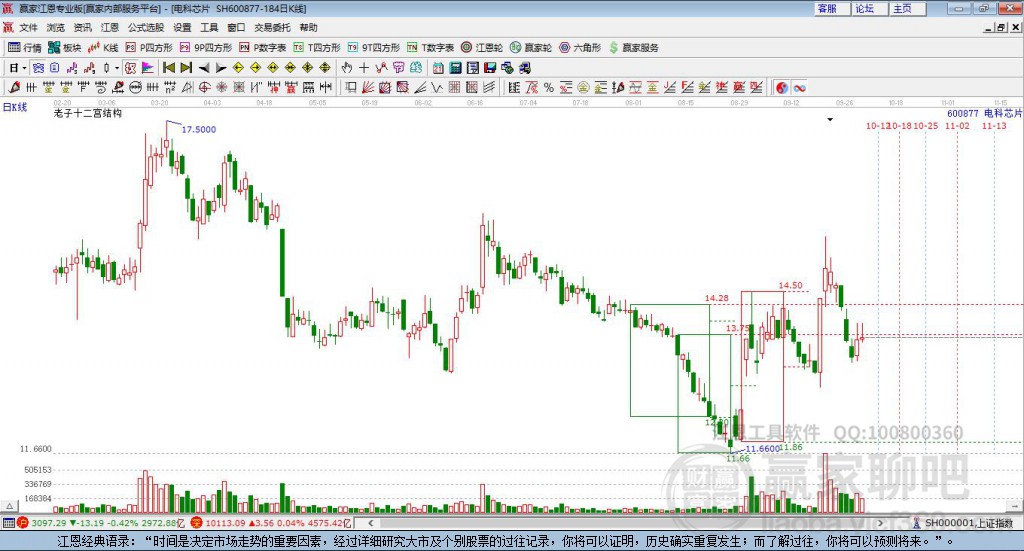The height and width of the screenshot is (551, 1024).
Task: Expand the candlestick style dropdown arrow
Action: (x=117, y=68)
